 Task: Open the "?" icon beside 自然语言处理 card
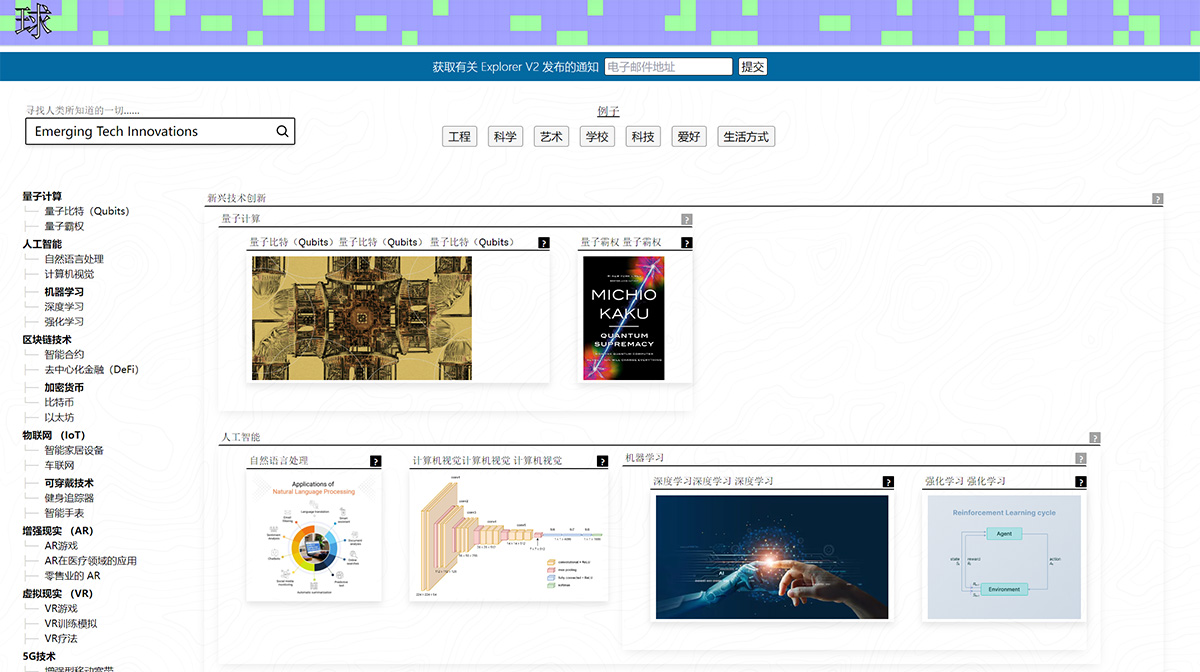(x=376, y=461)
